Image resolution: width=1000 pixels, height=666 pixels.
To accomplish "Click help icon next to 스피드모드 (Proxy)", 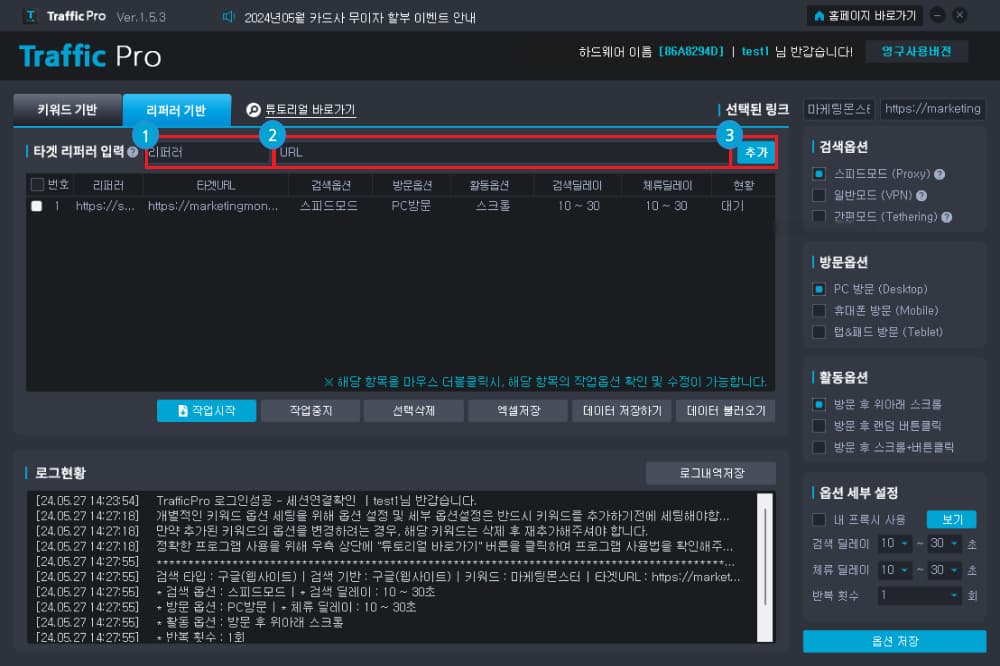I will pyautogui.click(x=939, y=174).
